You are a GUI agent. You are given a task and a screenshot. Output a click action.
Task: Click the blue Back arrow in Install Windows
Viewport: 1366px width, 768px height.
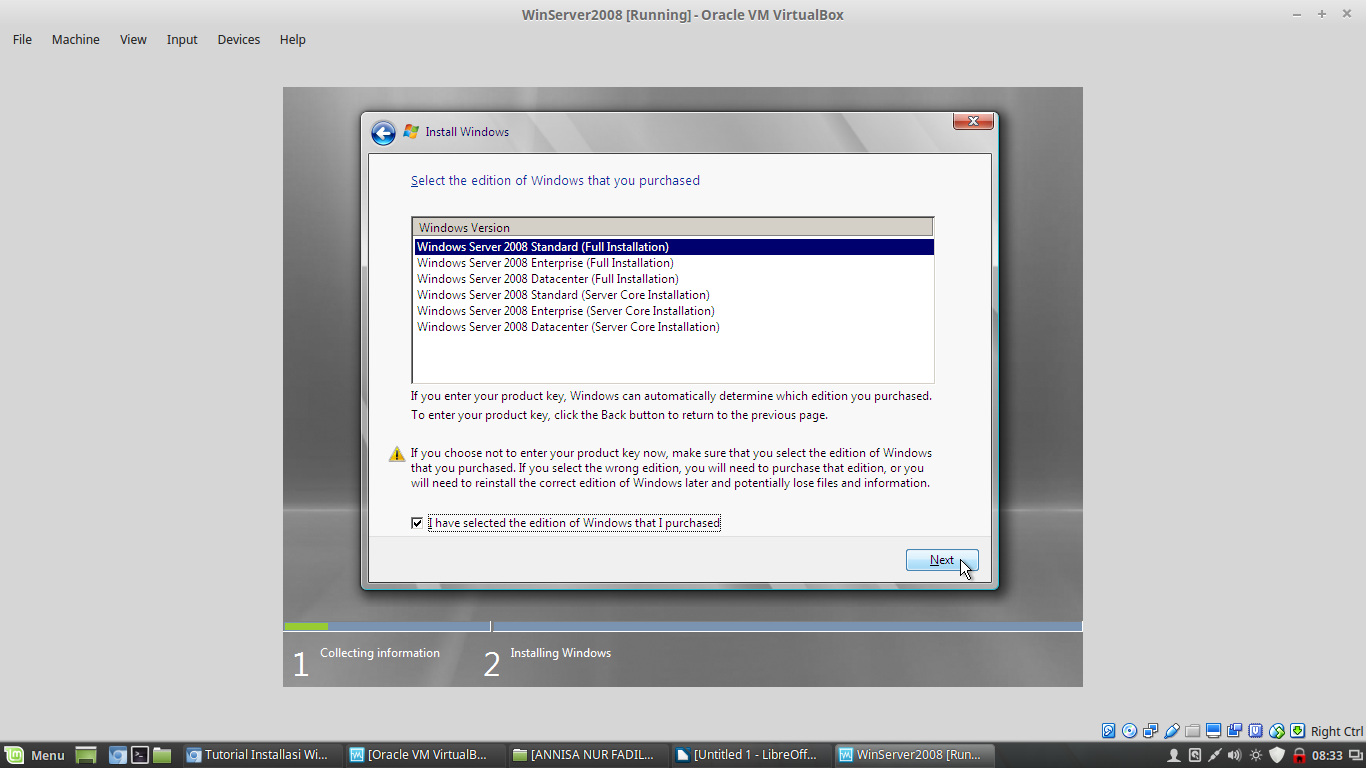click(x=383, y=133)
